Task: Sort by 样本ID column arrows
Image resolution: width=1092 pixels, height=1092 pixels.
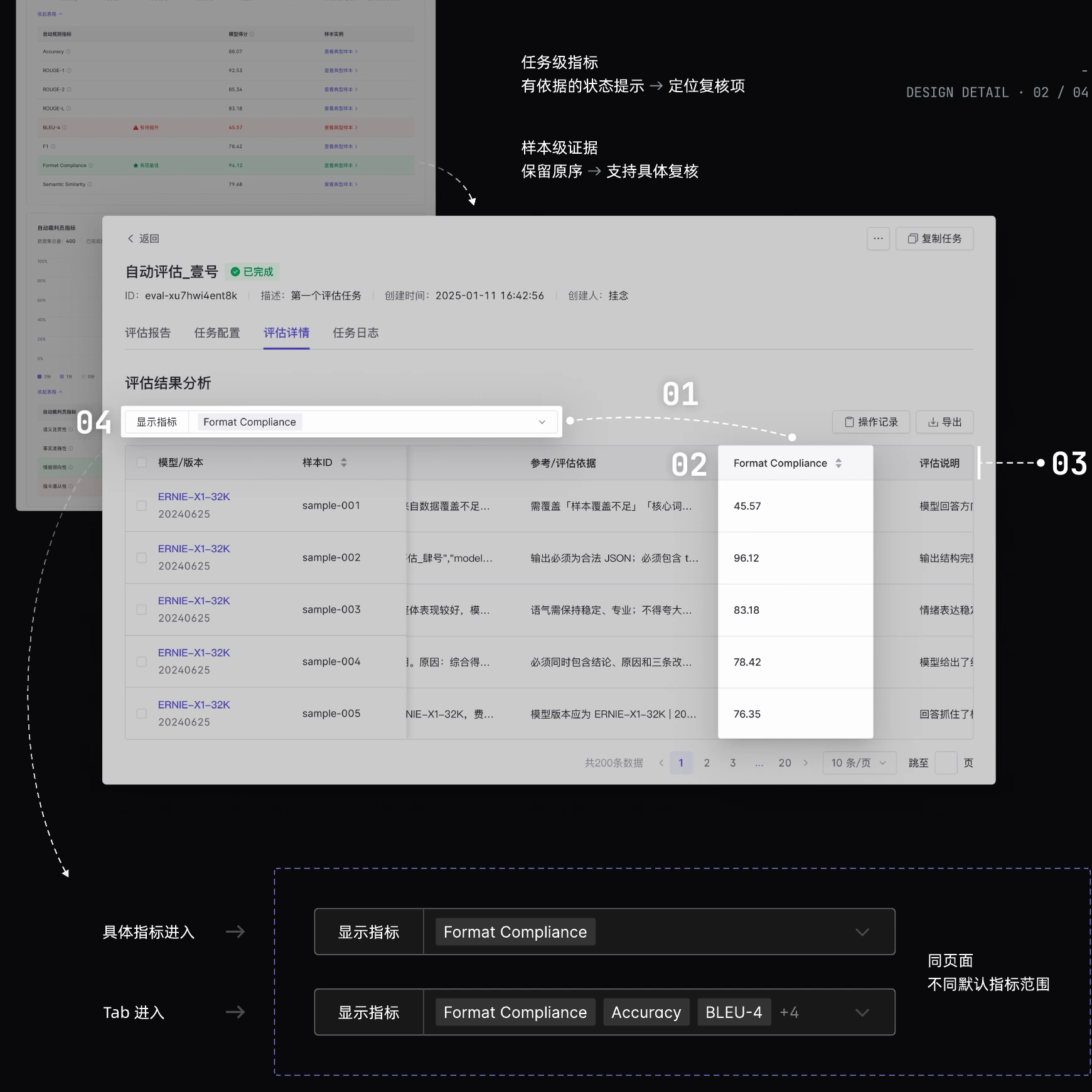Action: [x=343, y=463]
